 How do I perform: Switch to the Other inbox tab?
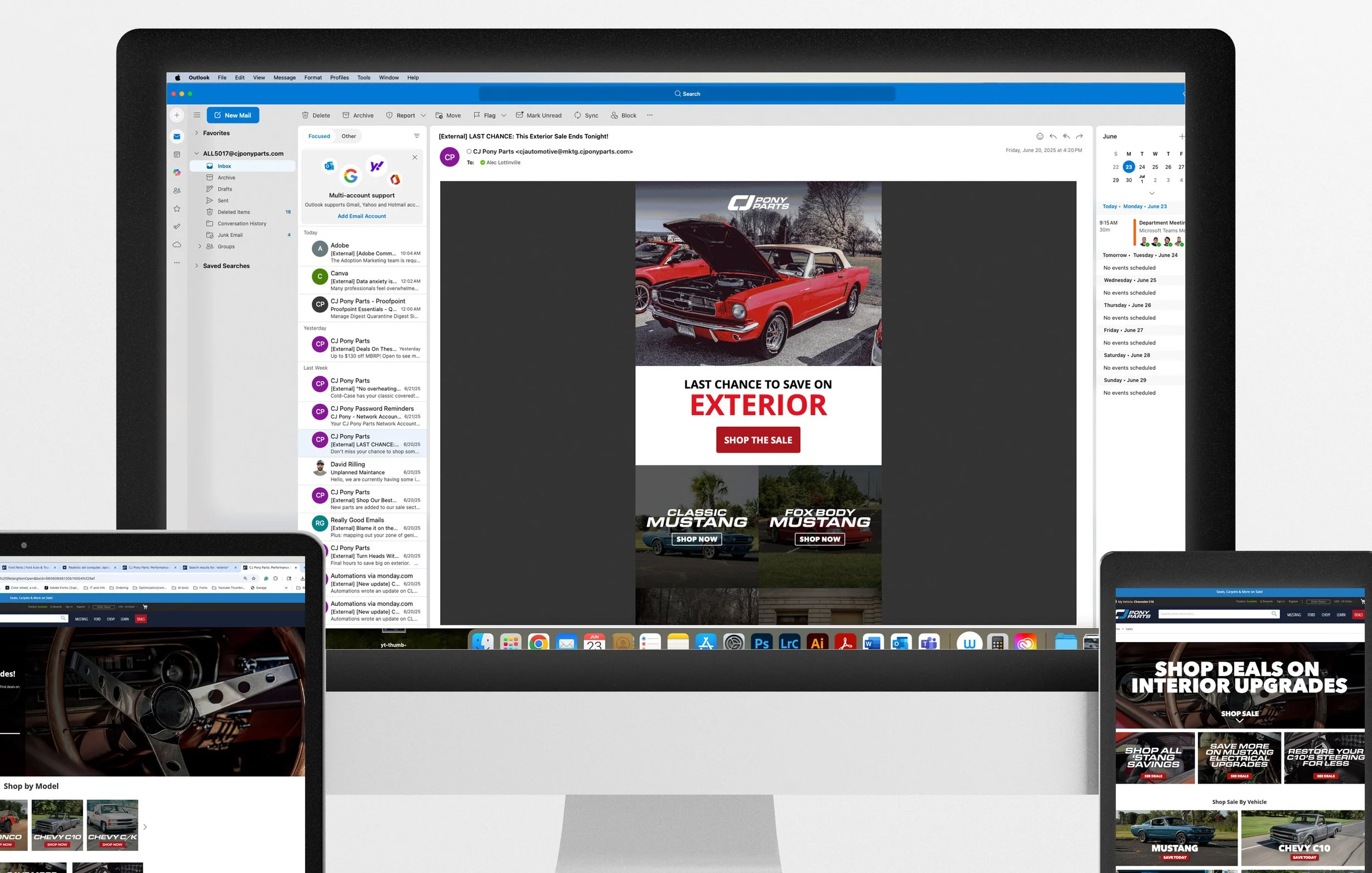(x=348, y=136)
